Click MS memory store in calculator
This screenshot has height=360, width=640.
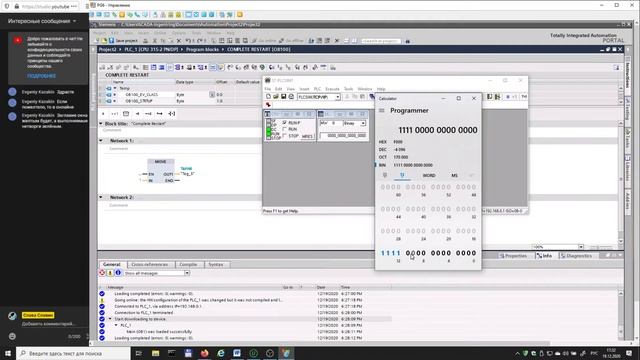454,176
